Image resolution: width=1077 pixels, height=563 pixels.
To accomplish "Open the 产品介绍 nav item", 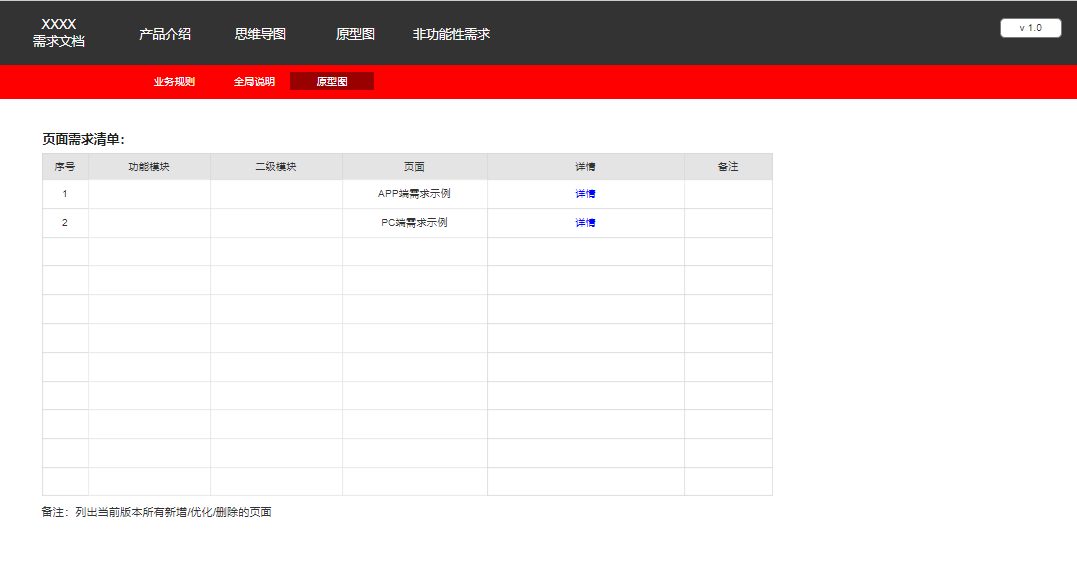I will pyautogui.click(x=165, y=34).
